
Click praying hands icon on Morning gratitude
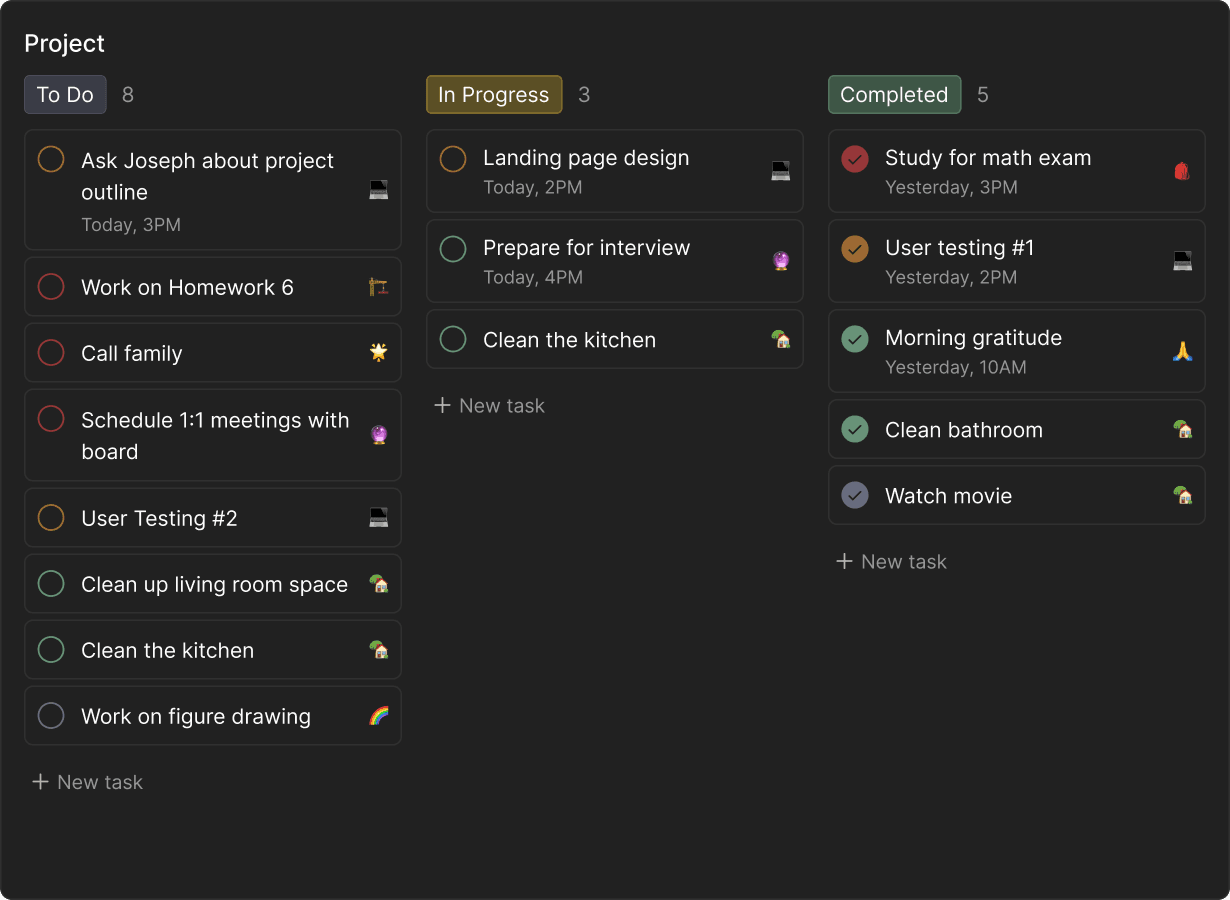[1182, 351]
